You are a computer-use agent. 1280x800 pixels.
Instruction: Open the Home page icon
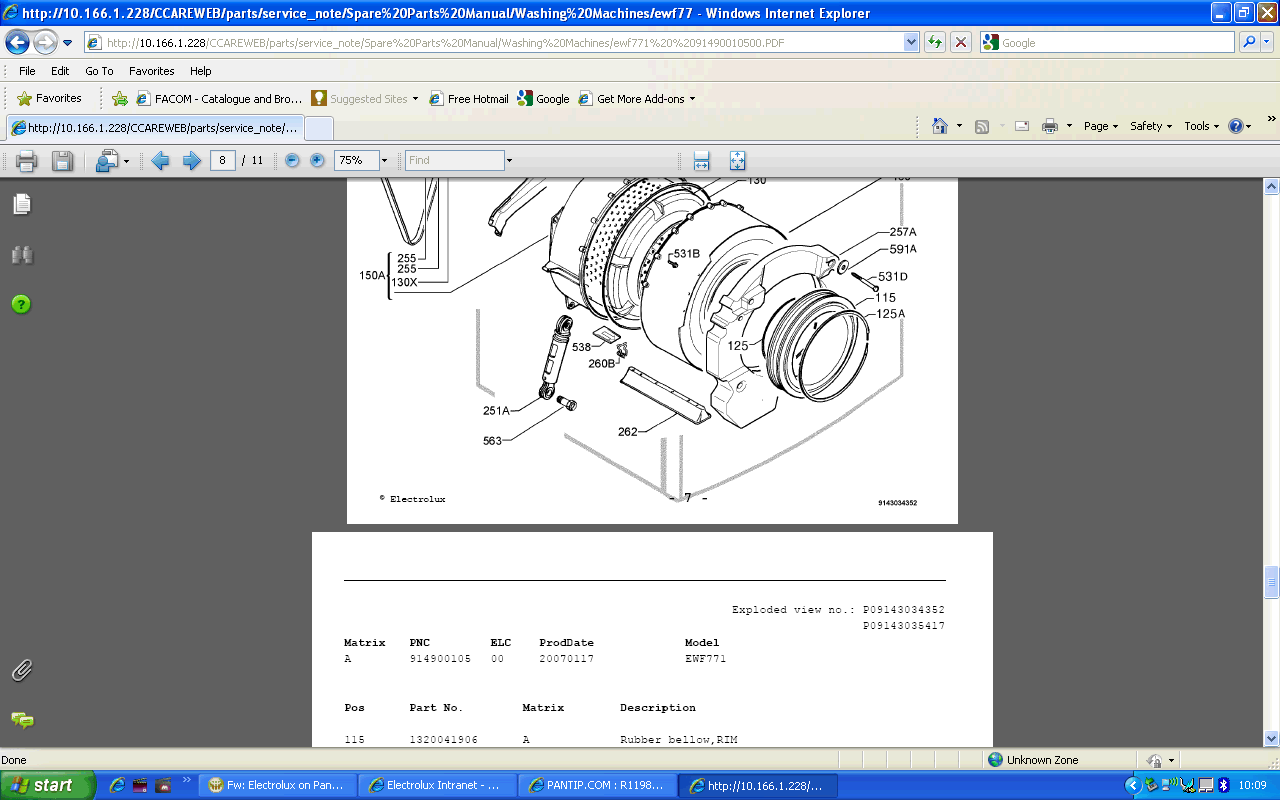click(939, 126)
